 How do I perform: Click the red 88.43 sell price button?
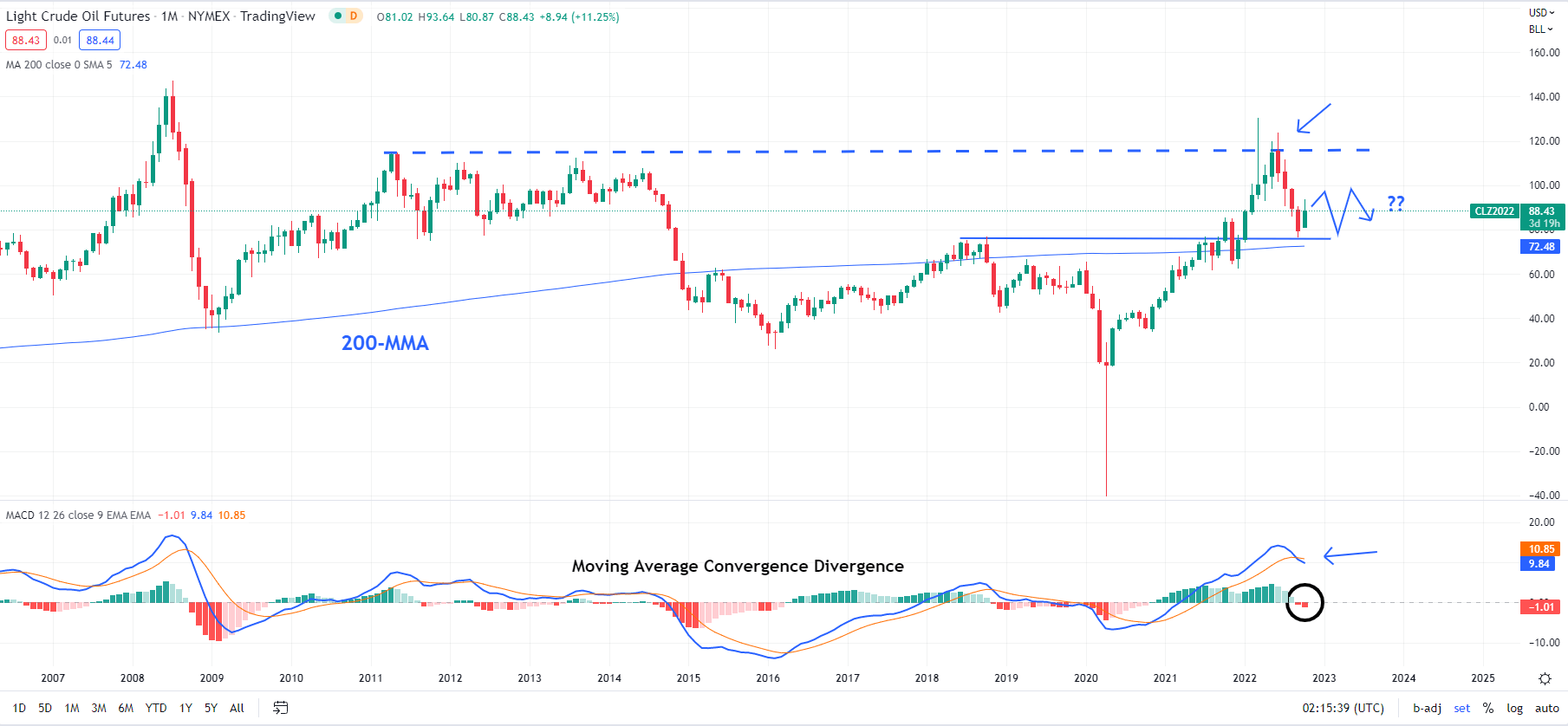point(26,40)
